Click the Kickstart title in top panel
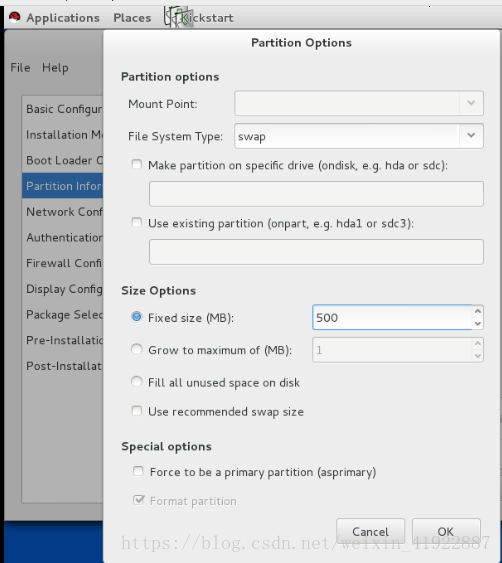The height and width of the screenshot is (563, 502). [x=207, y=18]
